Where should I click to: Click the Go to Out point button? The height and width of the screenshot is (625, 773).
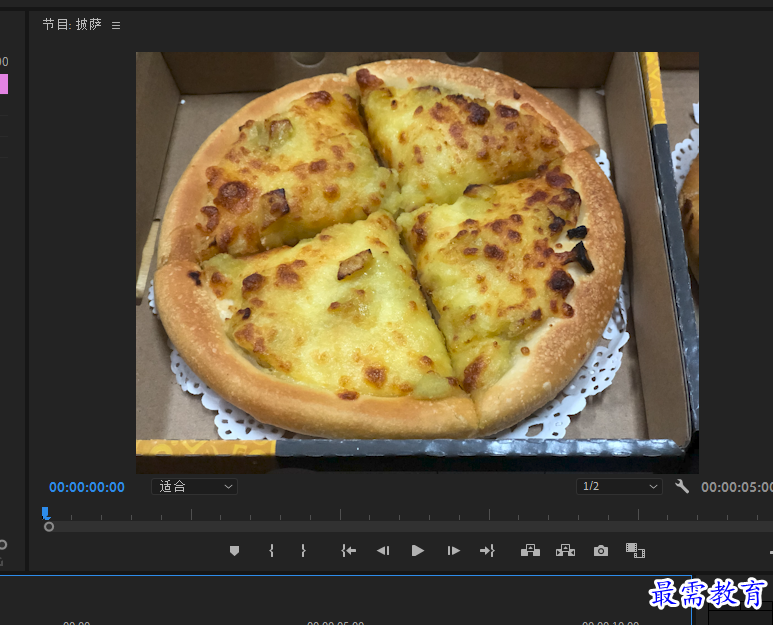coord(487,551)
